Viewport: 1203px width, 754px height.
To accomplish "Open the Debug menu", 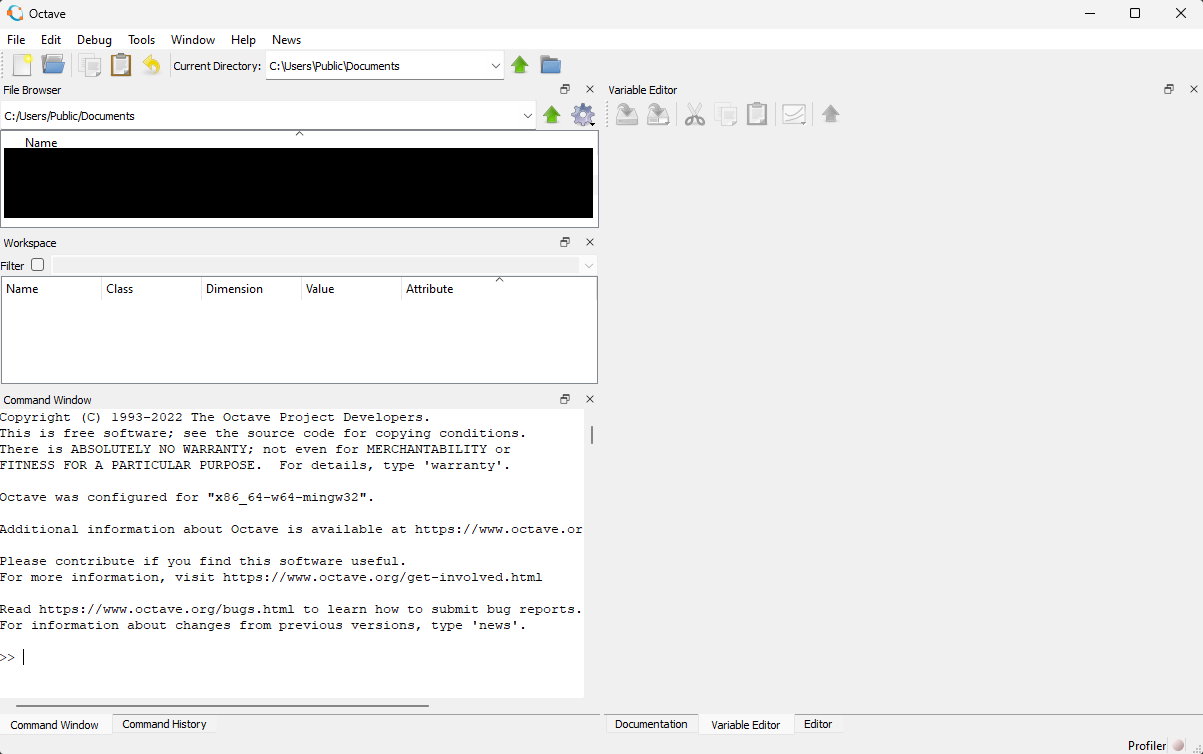I will pyautogui.click(x=94, y=40).
